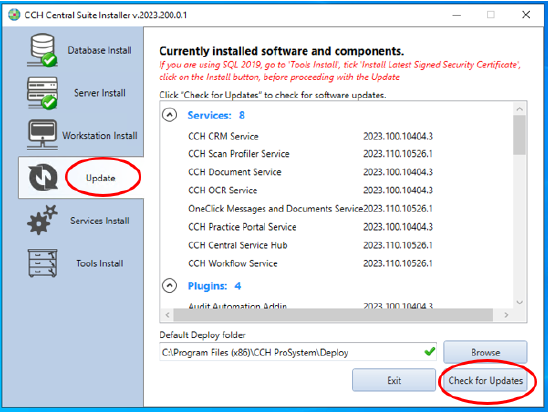This screenshot has height=412, width=550.
Task: Click the vertical scrollbar thumb
Action: point(519,135)
